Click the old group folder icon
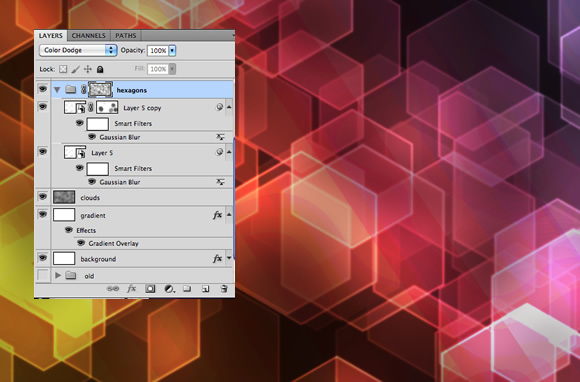580x382 pixels. point(71,275)
